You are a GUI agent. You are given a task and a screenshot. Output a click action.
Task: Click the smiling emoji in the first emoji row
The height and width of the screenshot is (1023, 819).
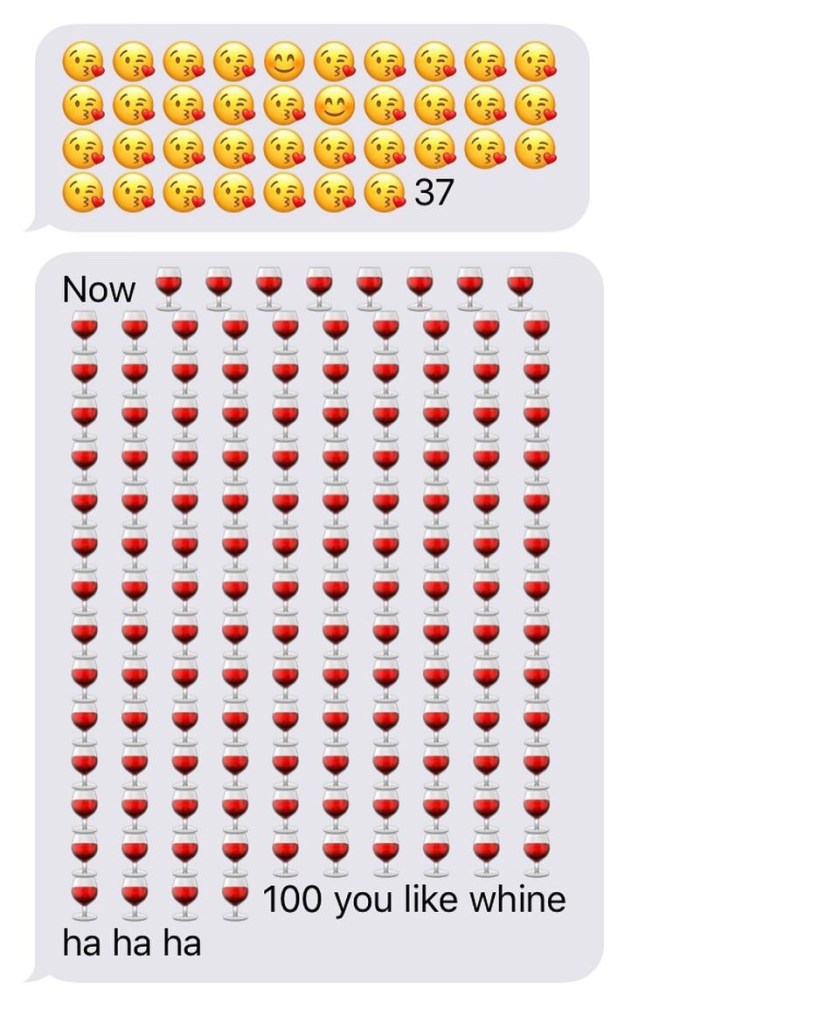pyautogui.click(x=284, y=63)
